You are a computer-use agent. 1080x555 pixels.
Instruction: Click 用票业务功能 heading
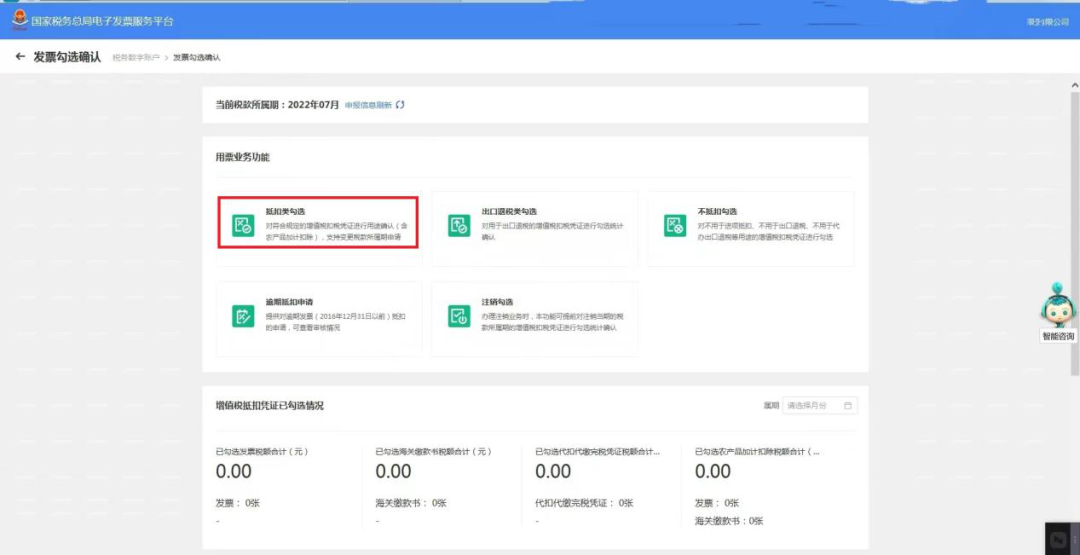pyautogui.click(x=242, y=158)
